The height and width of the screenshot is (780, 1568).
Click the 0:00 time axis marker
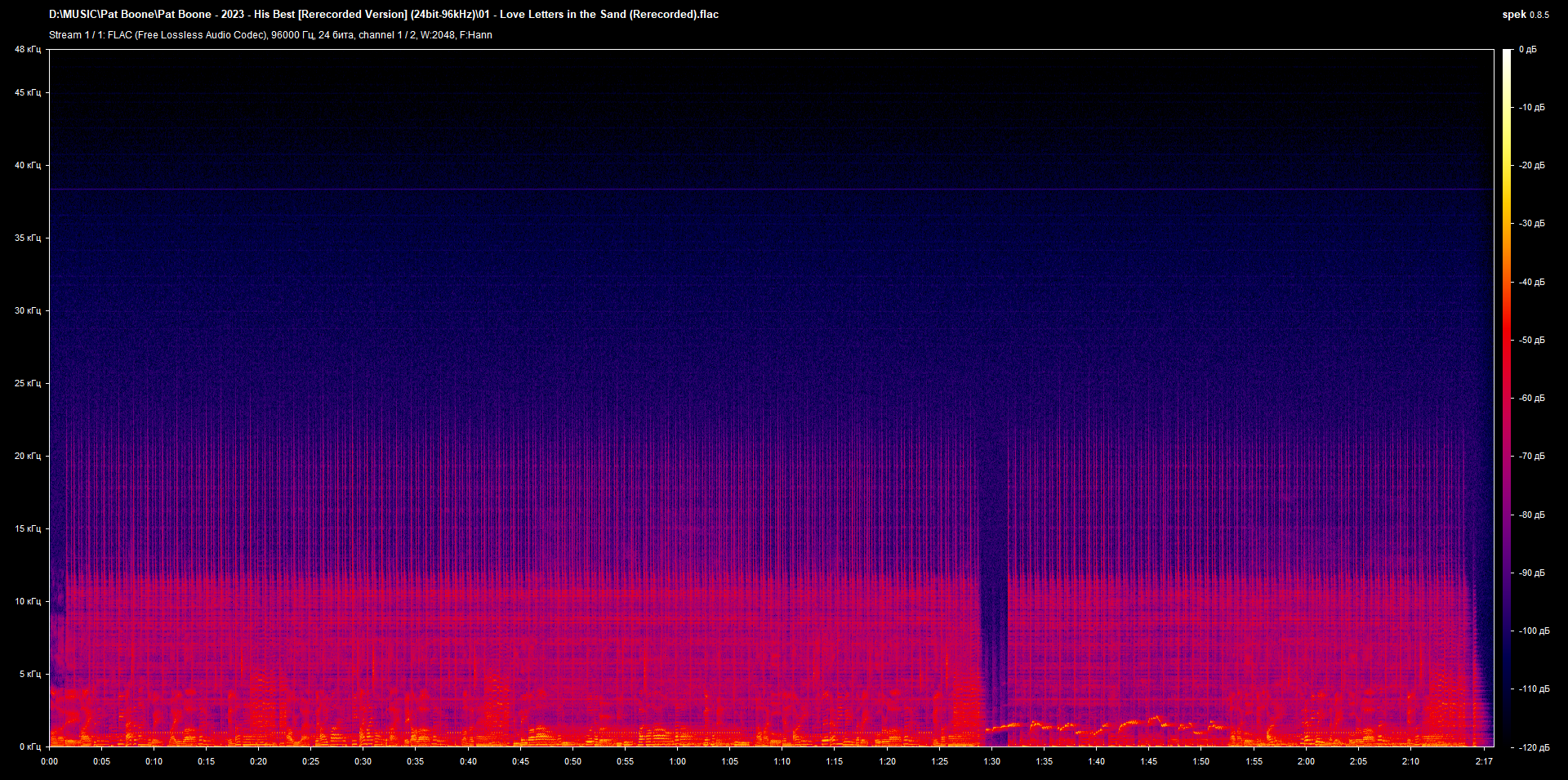click(x=50, y=762)
